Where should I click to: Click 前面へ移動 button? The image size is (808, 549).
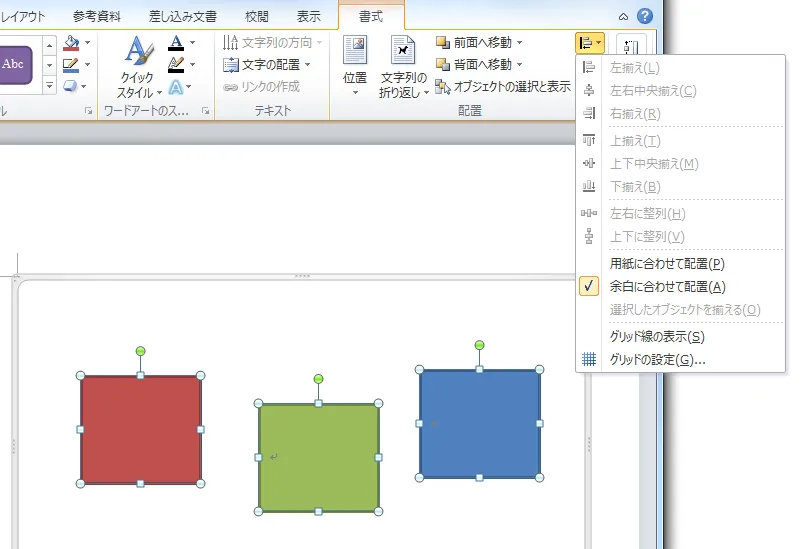tap(474, 42)
